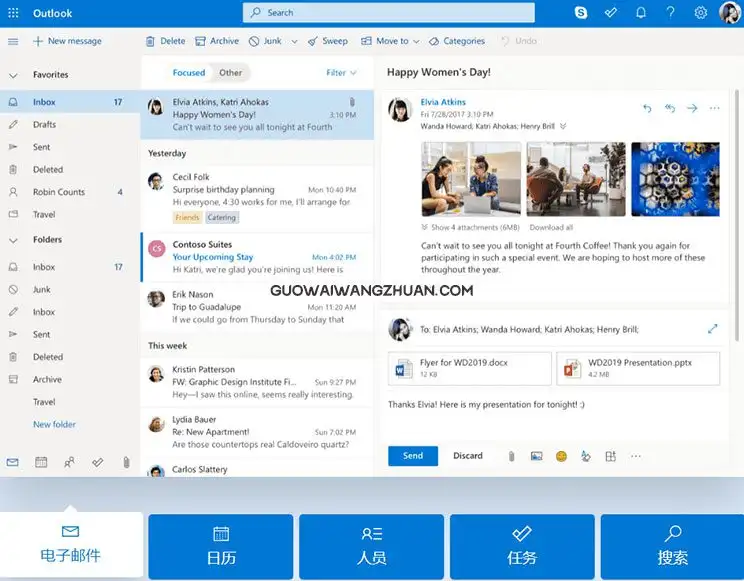Open Flyer for WD2019.docx attachment
Screen dimensions: 744x581
point(470,368)
